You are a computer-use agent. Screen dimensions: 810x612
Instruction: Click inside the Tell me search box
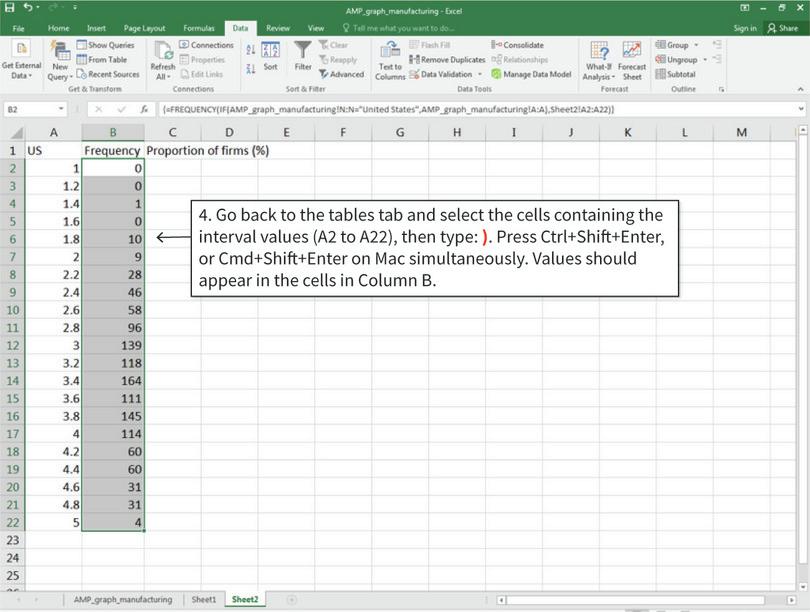tap(400, 27)
